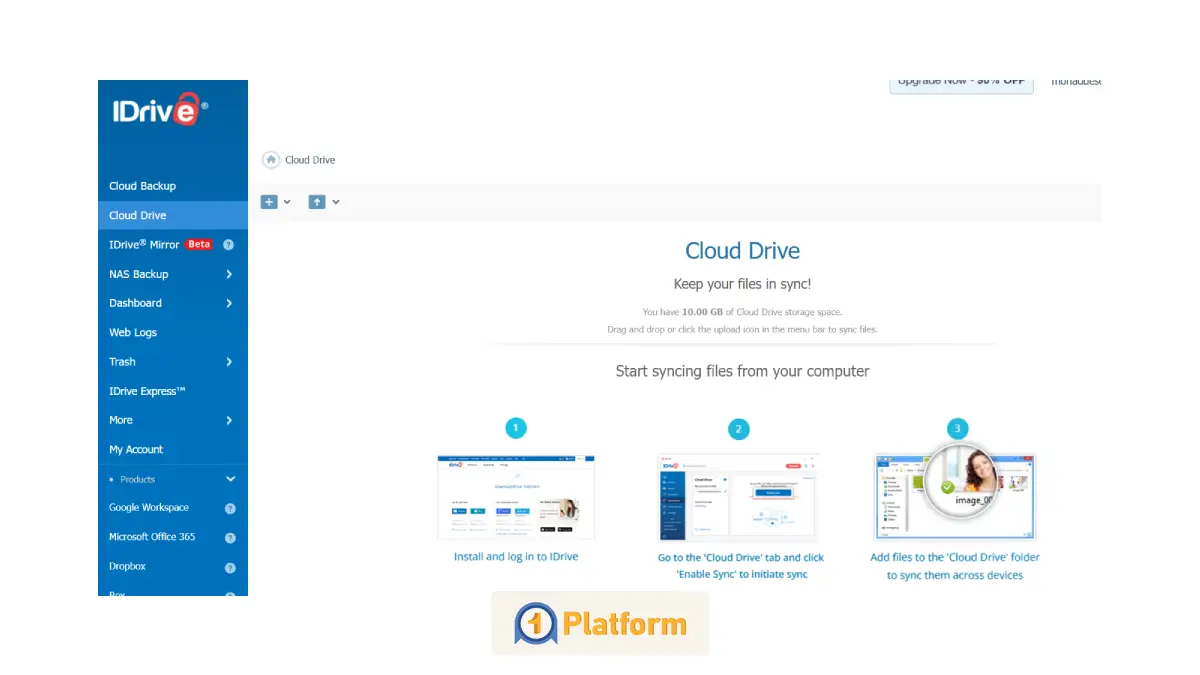Click the help icon beside Microsoft Office 365

[232, 537]
